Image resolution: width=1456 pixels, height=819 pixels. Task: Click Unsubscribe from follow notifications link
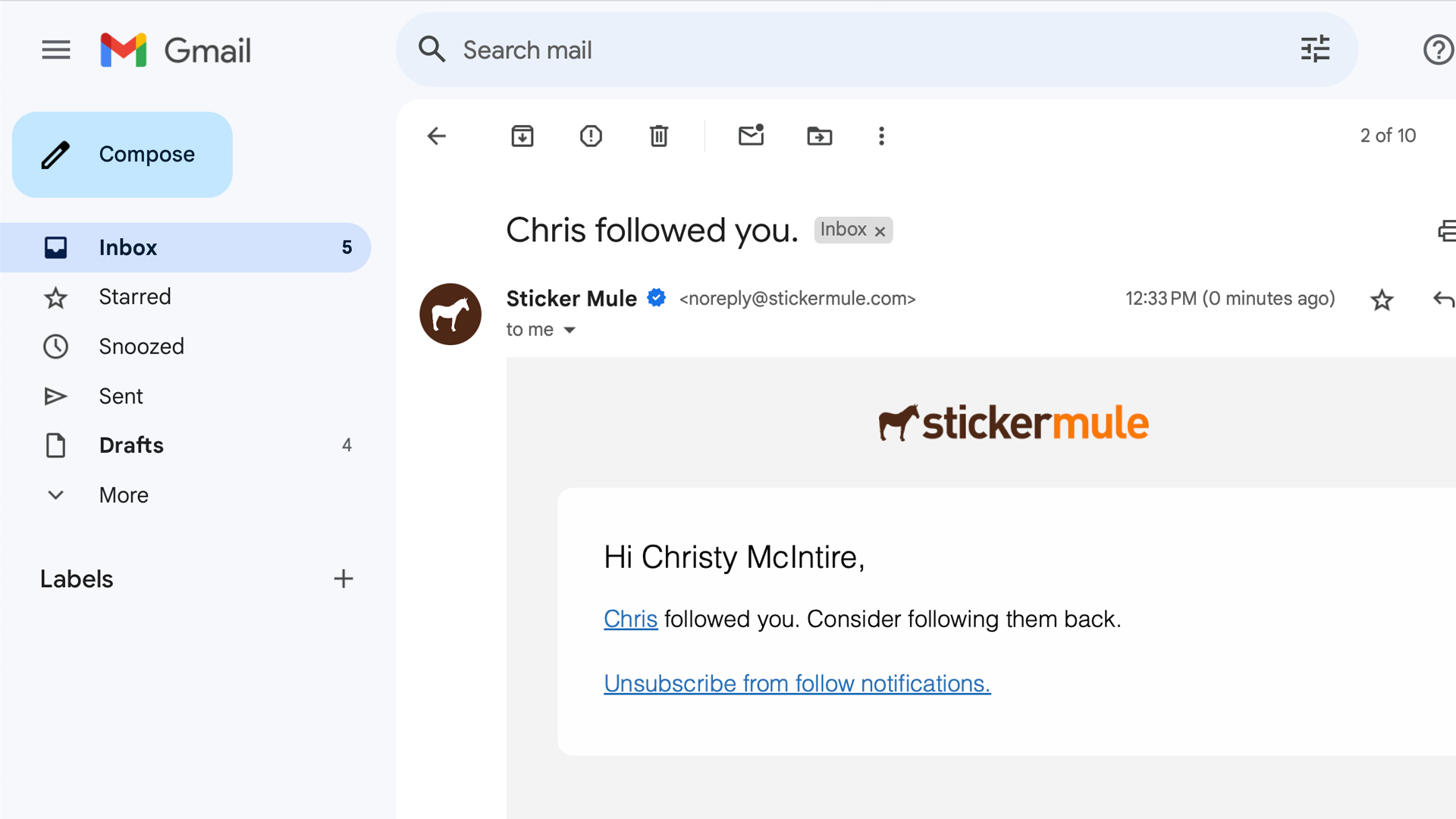click(797, 683)
